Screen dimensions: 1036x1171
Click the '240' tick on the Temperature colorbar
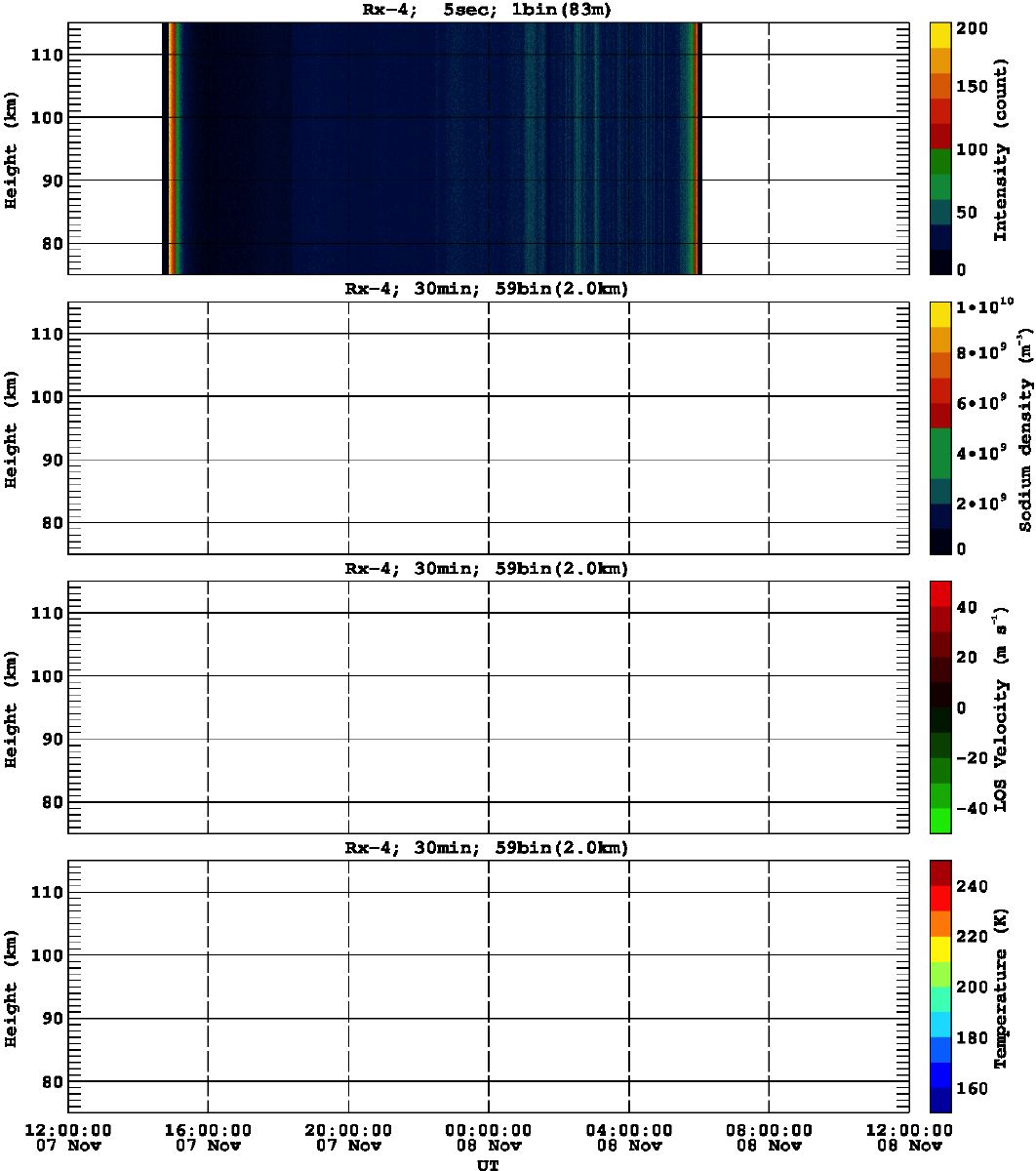[972, 886]
